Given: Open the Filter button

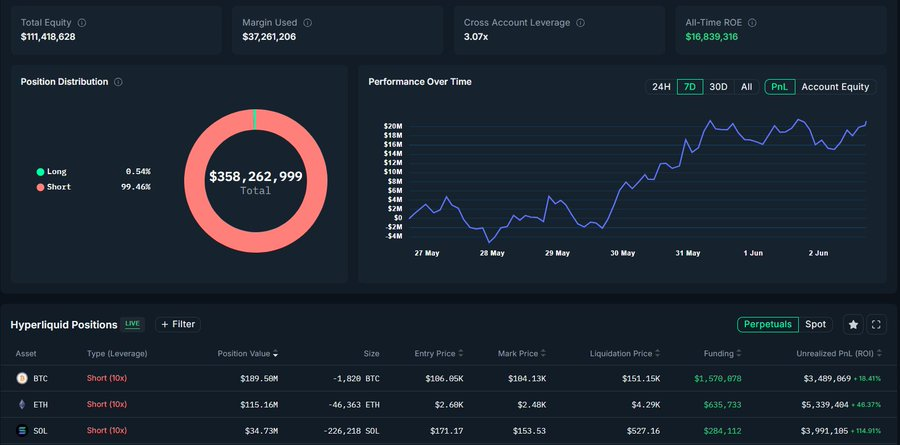Looking at the screenshot, I should click(178, 324).
